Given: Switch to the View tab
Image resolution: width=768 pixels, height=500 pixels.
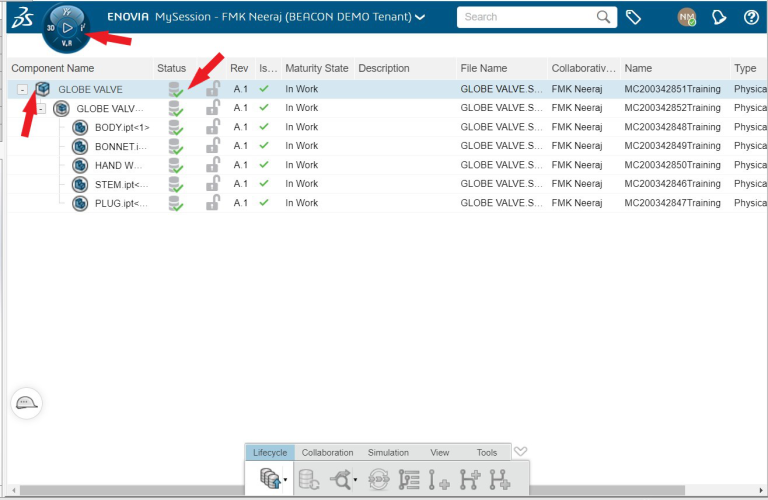Looking at the screenshot, I should pyautogui.click(x=439, y=452).
